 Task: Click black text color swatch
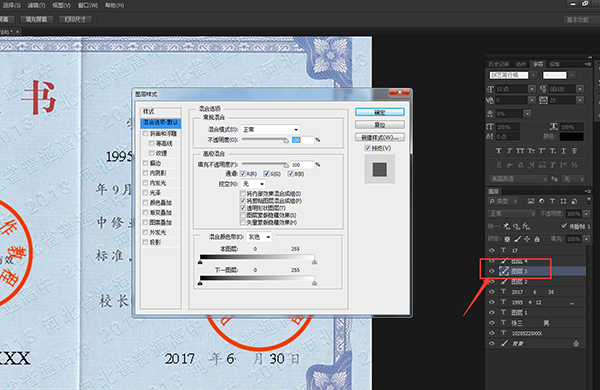click(x=572, y=136)
